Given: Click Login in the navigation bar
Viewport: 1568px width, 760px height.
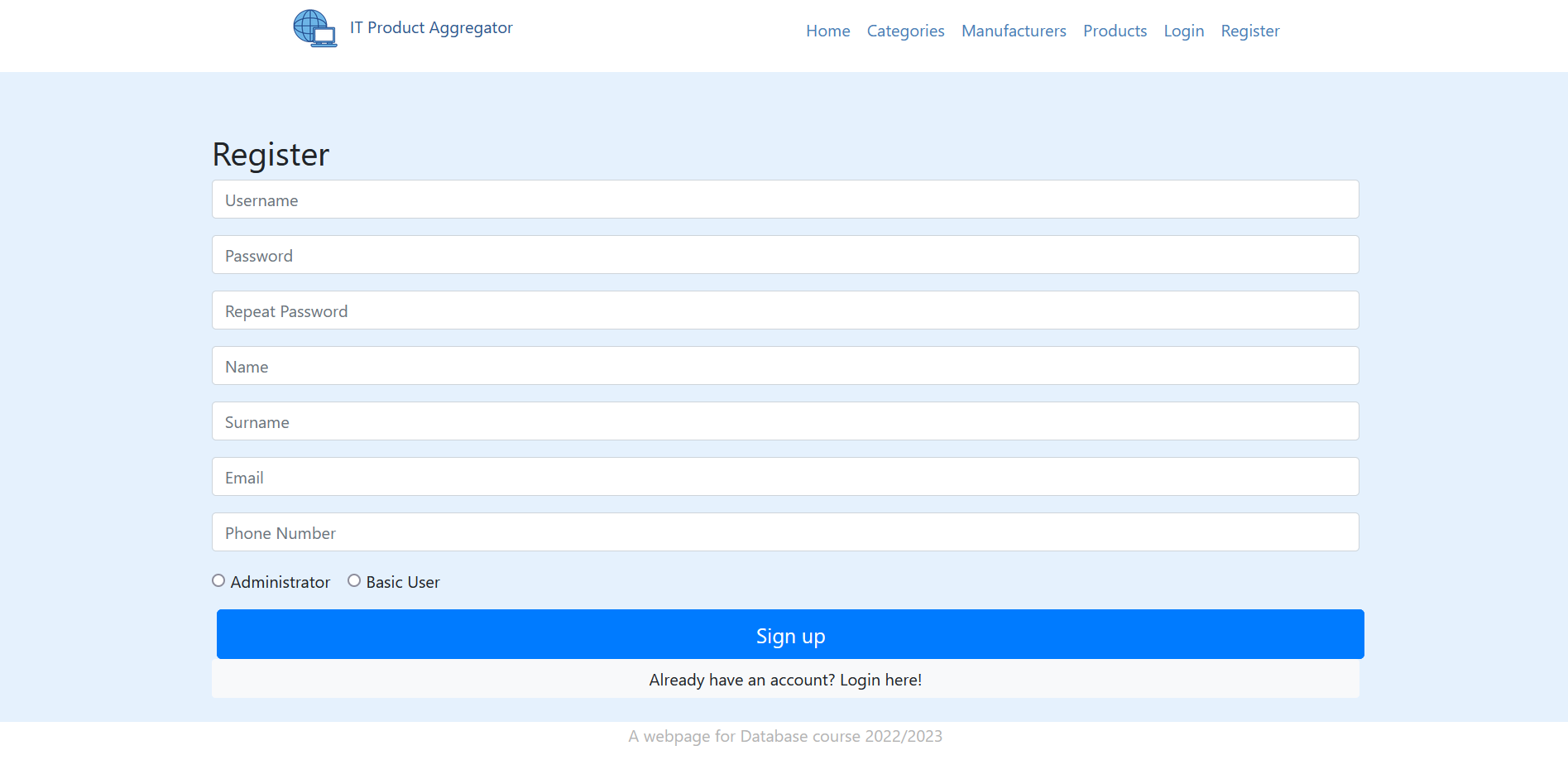Looking at the screenshot, I should tap(1183, 31).
